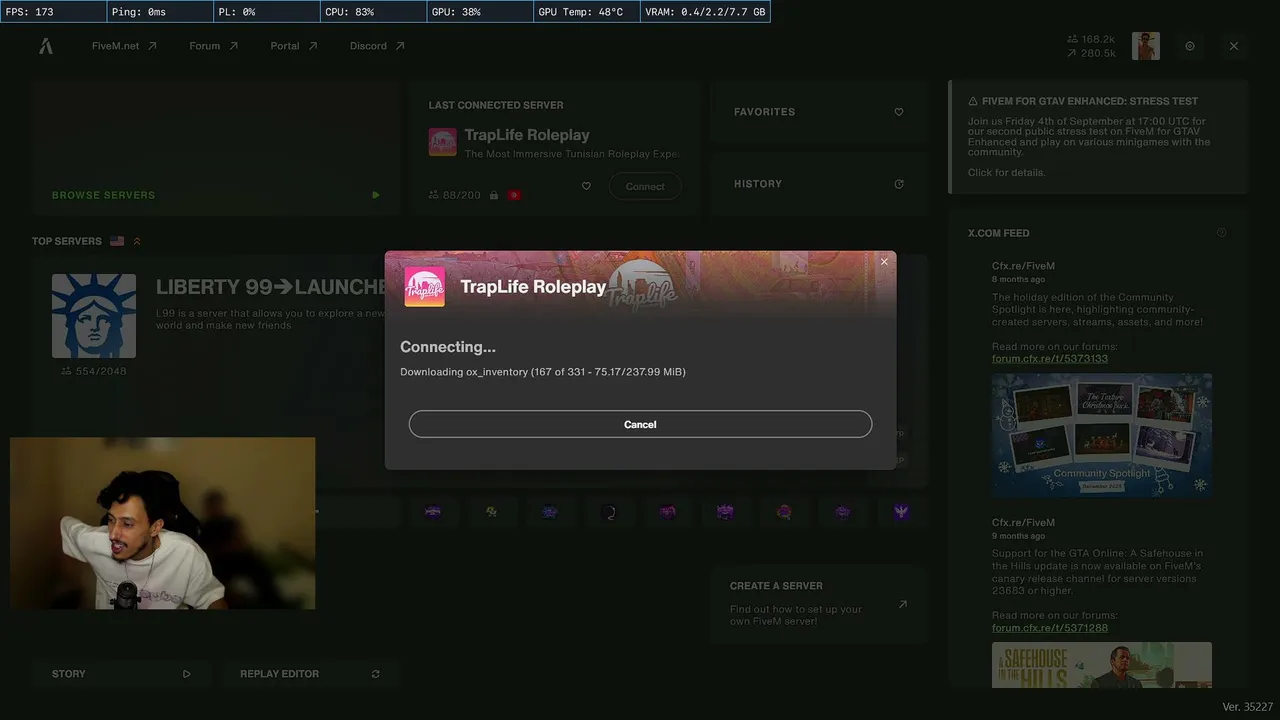Click the Connecting... status heading
1280x720 pixels.
pyautogui.click(x=448, y=347)
